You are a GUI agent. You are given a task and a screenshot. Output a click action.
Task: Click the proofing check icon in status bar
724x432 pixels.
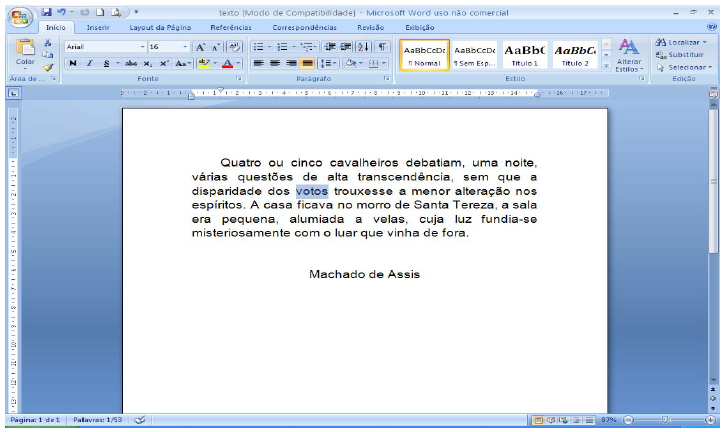click(139, 420)
